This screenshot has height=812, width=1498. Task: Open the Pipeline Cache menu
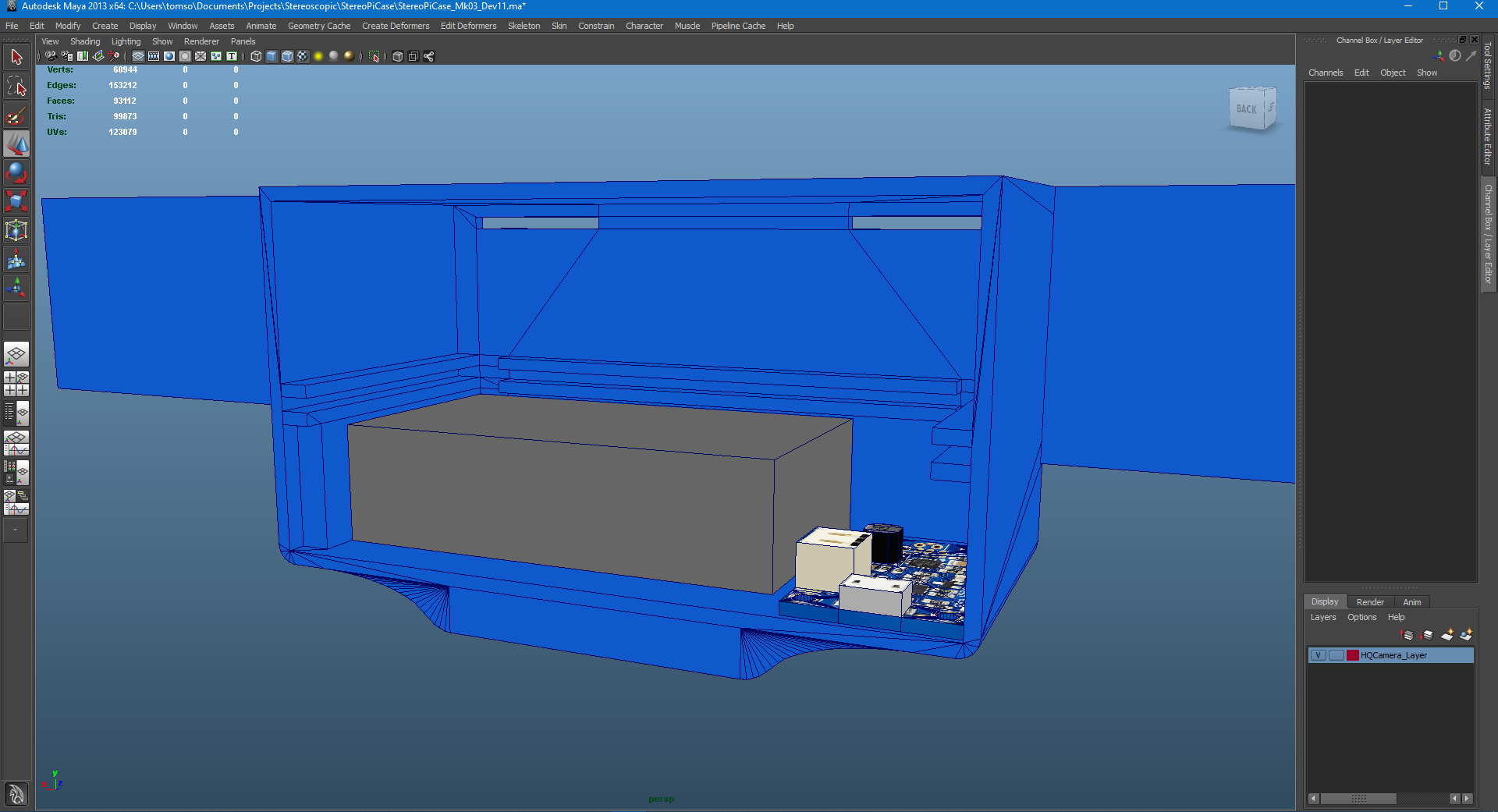[738, 26]
